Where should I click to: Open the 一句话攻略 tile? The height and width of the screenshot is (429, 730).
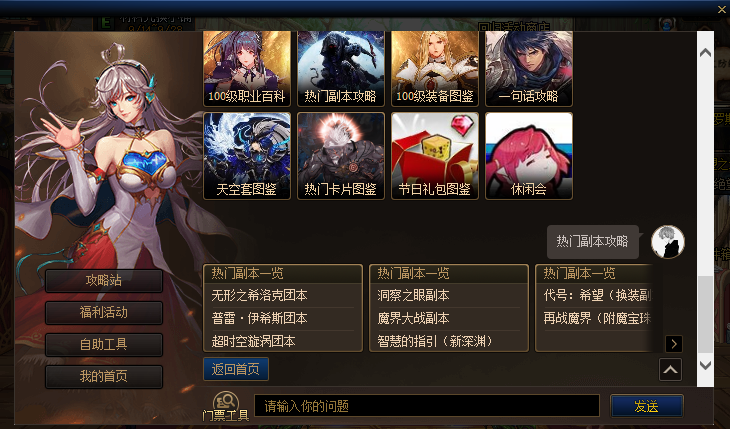click(x=529, y=69)
